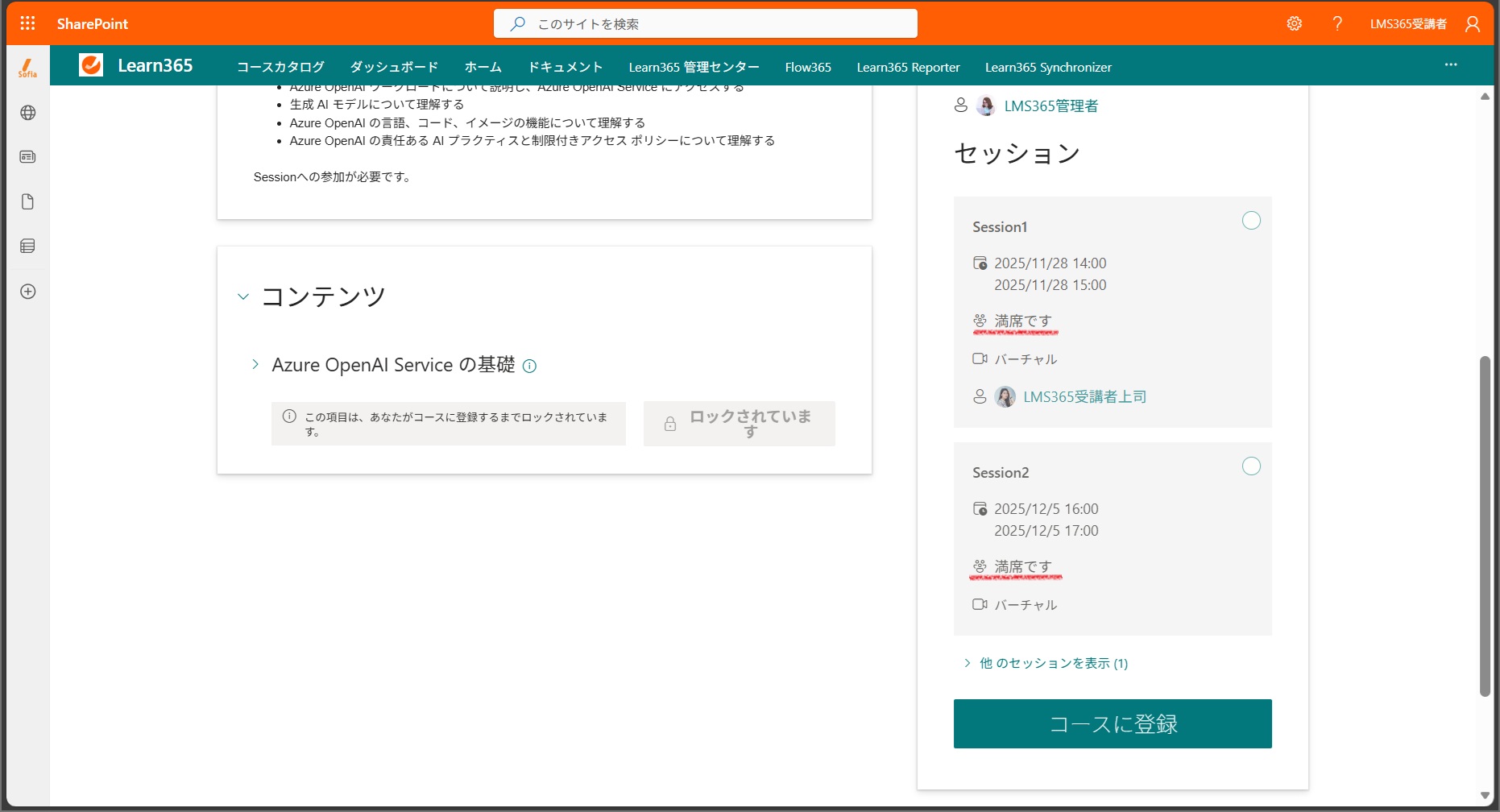The height and width of the screenshot is (812, 1500).
Task: Click the create plus icon in sidebar
Action: pyautogui.click(x=27, y=292)
